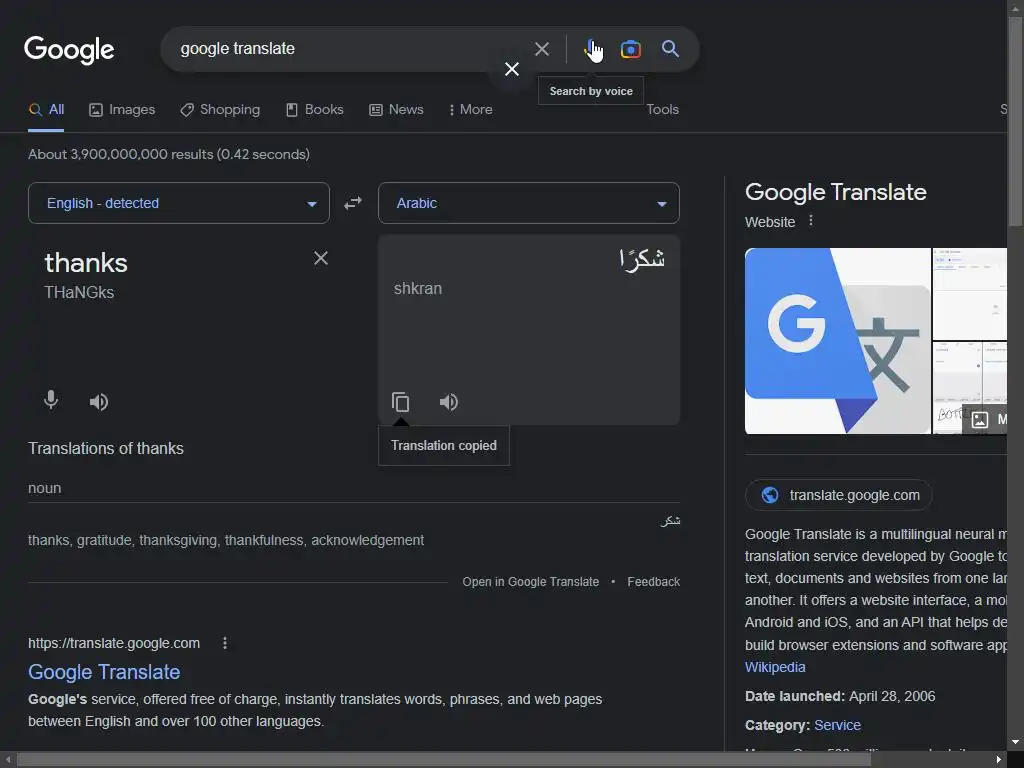Open the source language dropdown
Viewport: 1024px width, 768px height.
pyautogui.click(x=179, y=203)
